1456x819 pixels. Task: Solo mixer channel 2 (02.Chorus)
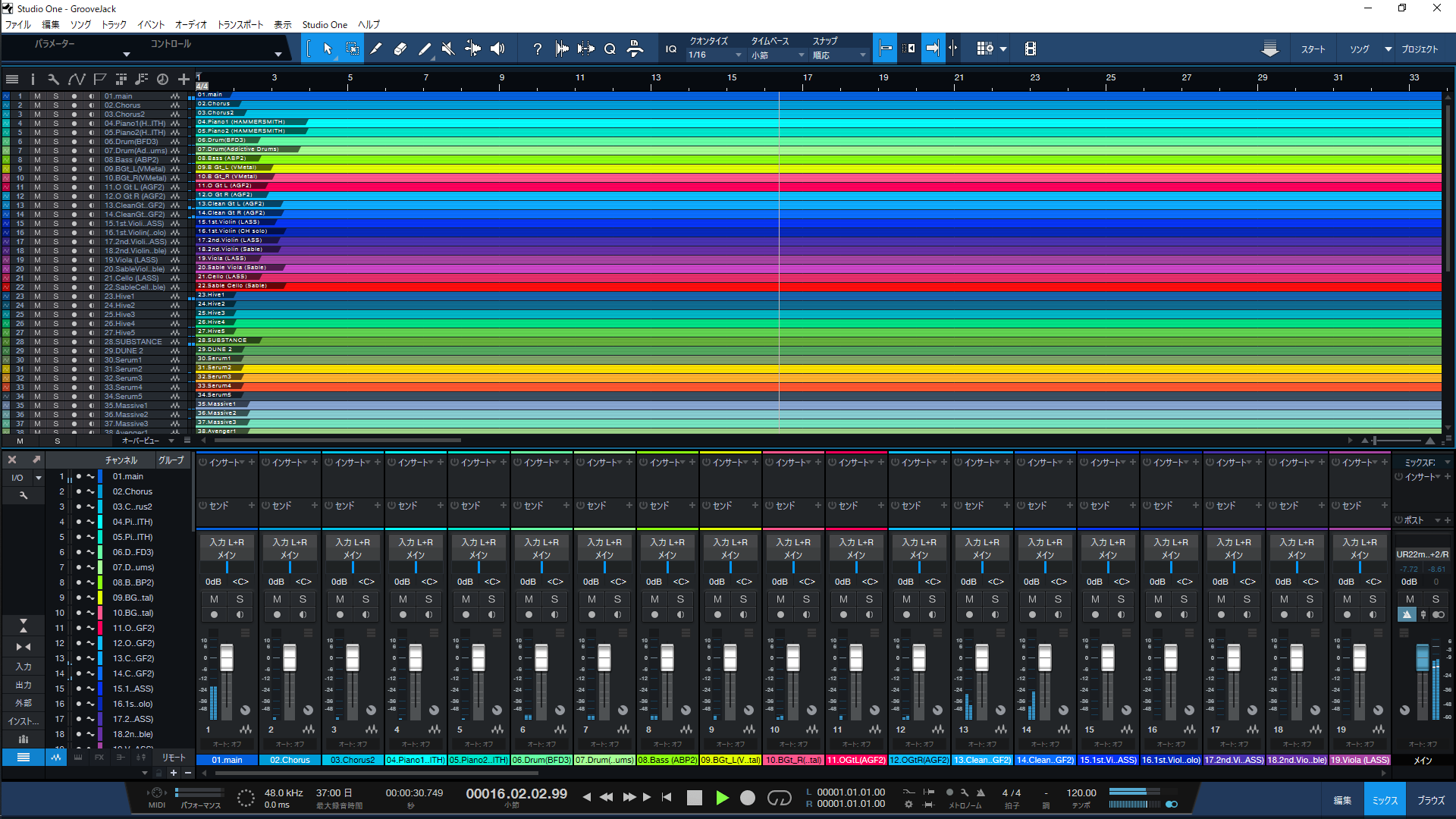(x=303, y=599)
